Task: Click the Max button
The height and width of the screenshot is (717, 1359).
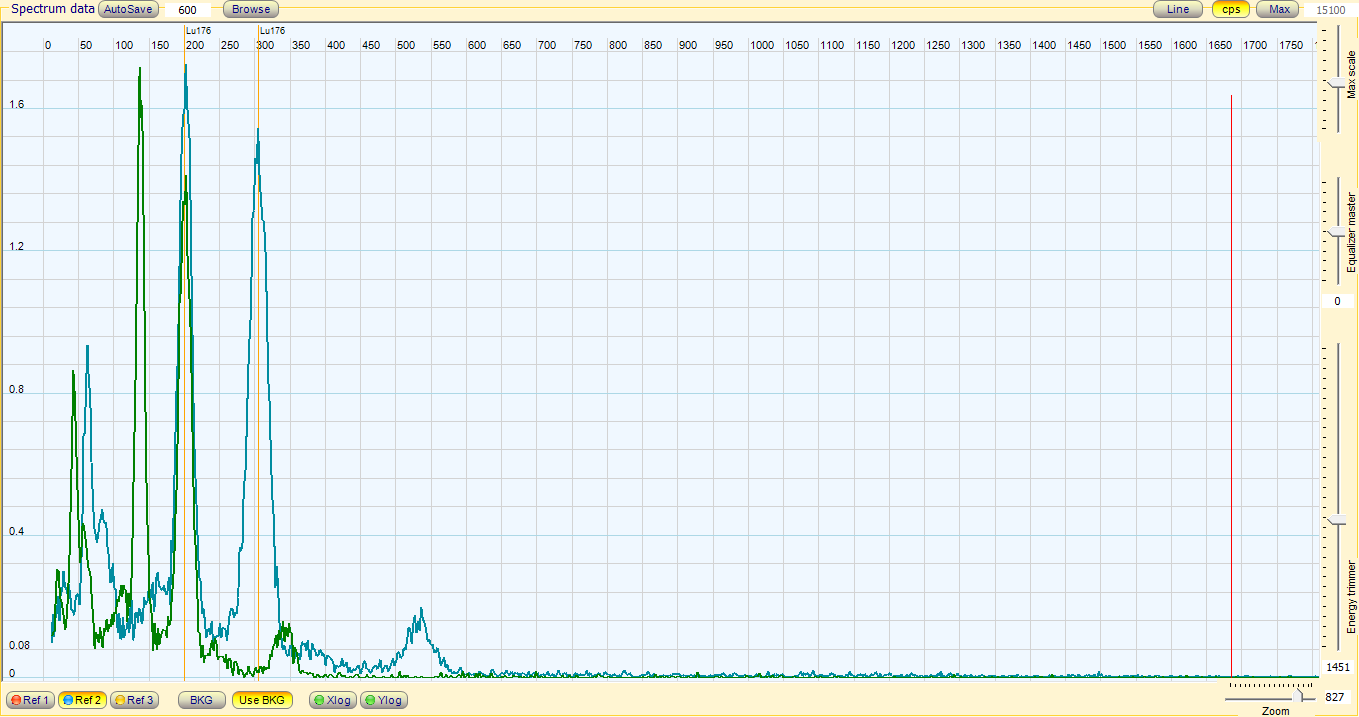Action: coord(1279,9)
